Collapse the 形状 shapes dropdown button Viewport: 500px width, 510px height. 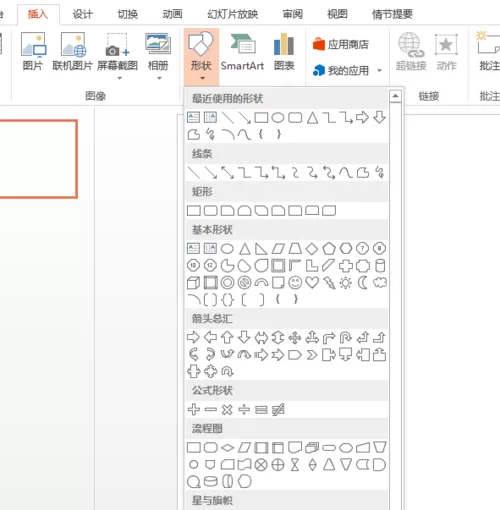pos(201,56)
